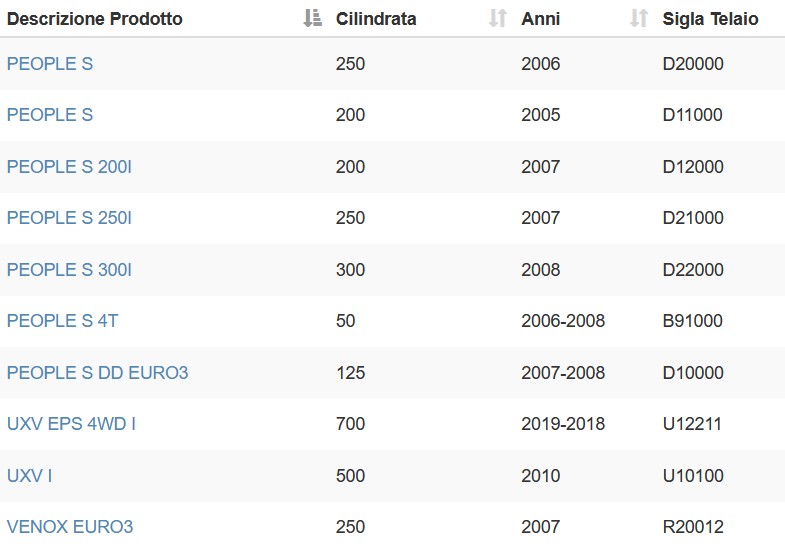
Task: Select the R20012 frame code cell
Action: click(x=693, y=527)
